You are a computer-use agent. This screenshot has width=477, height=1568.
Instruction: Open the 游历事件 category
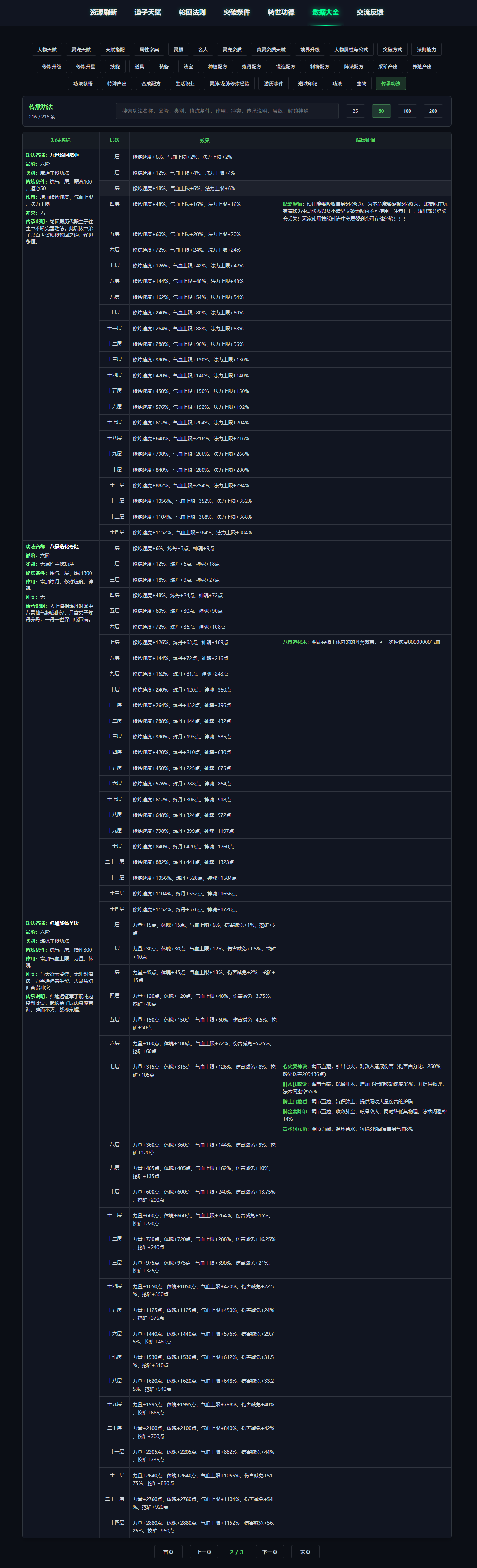click(274, 84)
